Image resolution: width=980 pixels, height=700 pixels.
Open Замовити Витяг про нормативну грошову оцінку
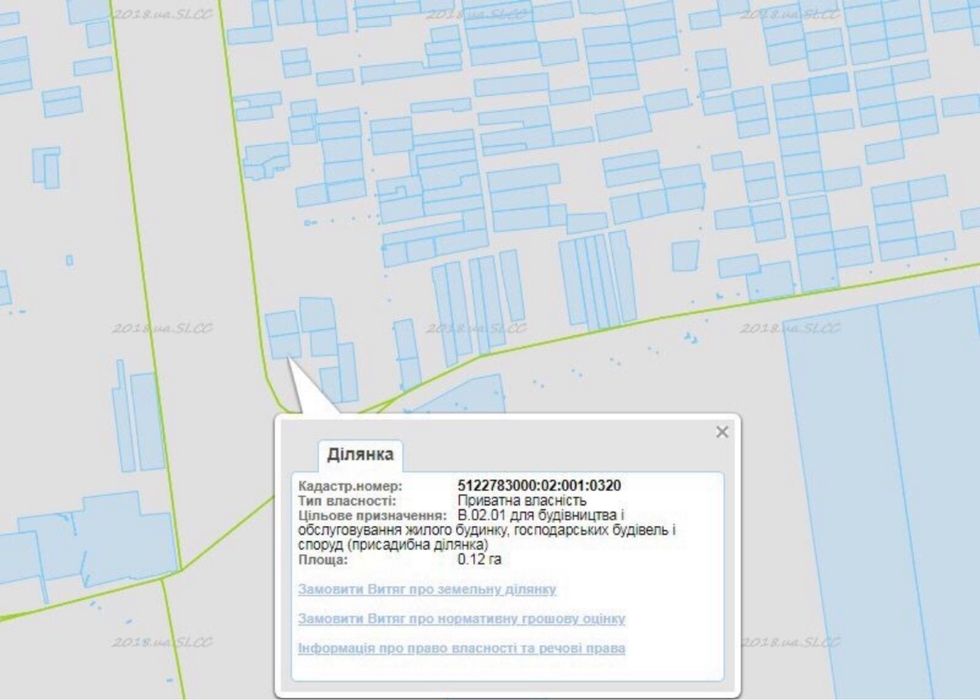(461, 618)
